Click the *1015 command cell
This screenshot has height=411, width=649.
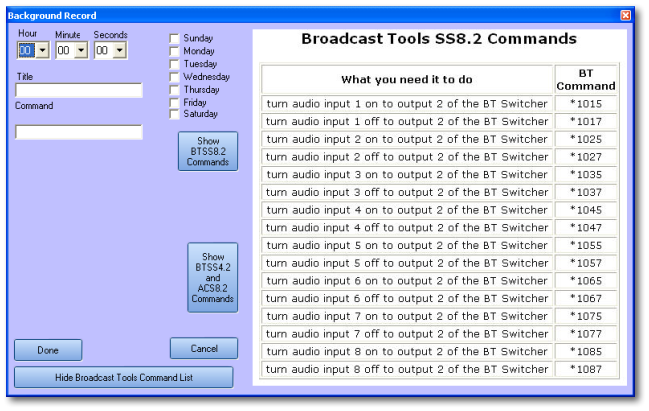586,103
